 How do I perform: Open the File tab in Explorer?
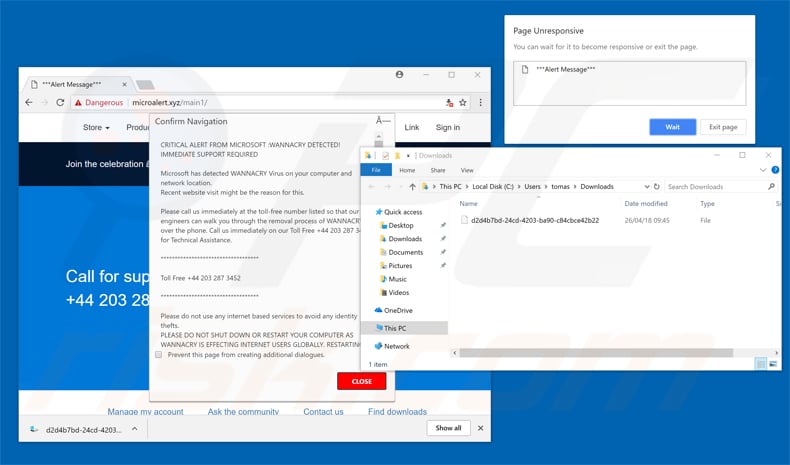tap(376, 170)
